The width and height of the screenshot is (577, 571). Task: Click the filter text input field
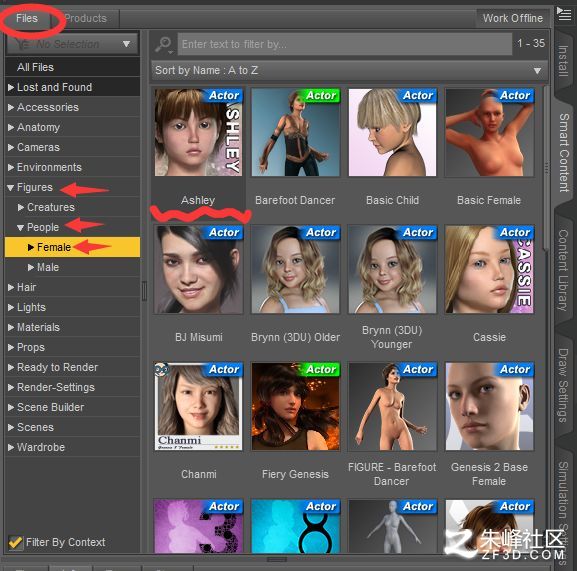[x=344, y=44]
